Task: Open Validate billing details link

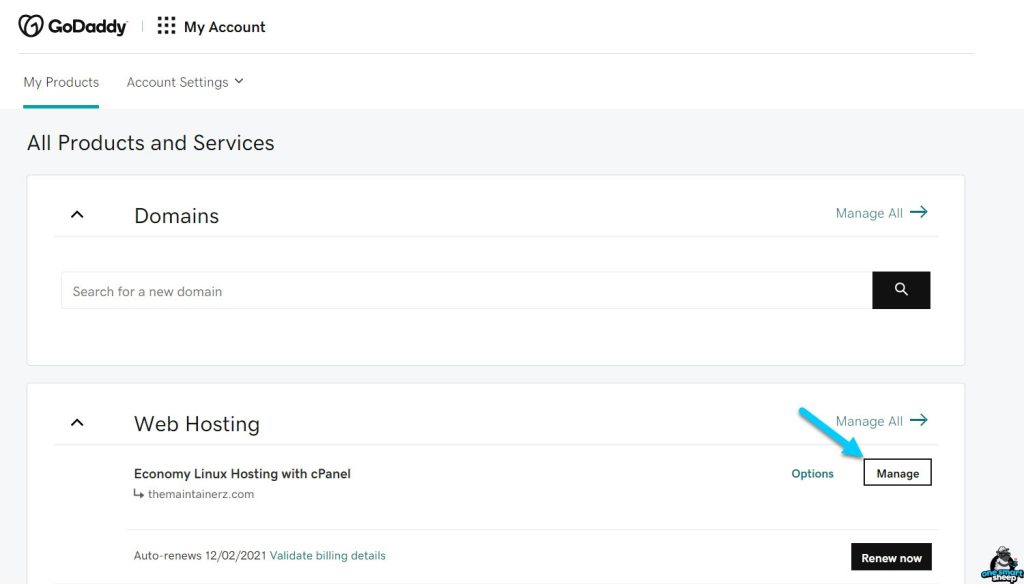Action: [x=327, y=556]
